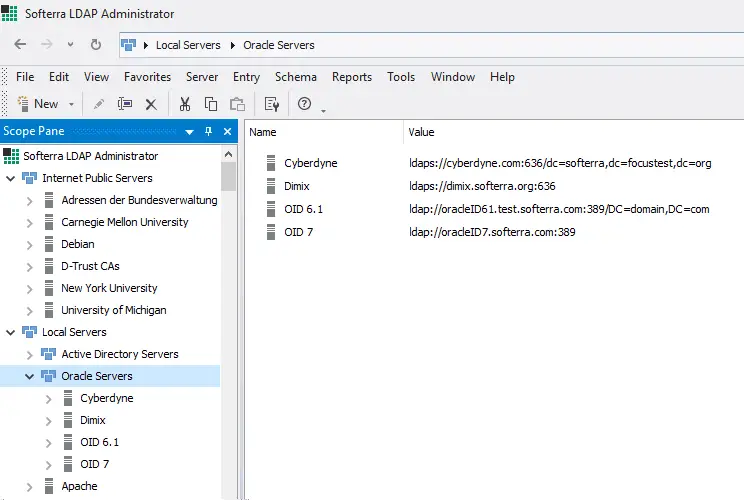This screenshot has height=500, width=744.
Task: Open the New button dropdown arrow
Action: click(x=71, y=103)
